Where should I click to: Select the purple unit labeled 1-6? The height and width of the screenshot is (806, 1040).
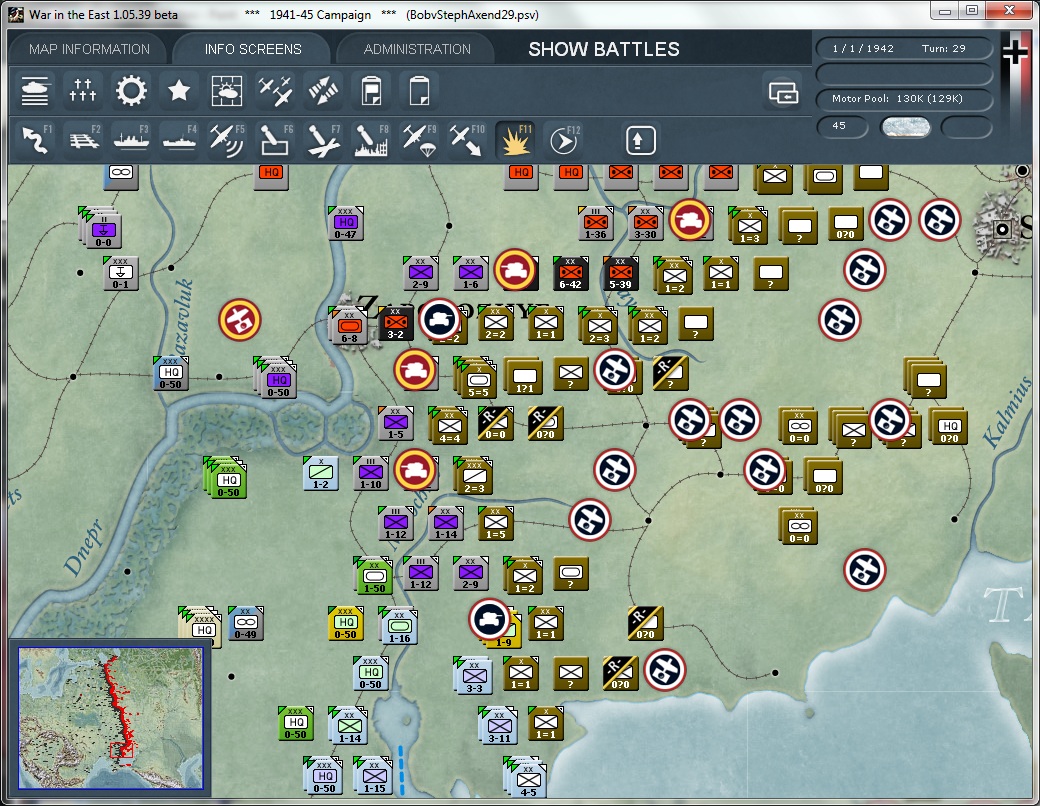[471, 273]
